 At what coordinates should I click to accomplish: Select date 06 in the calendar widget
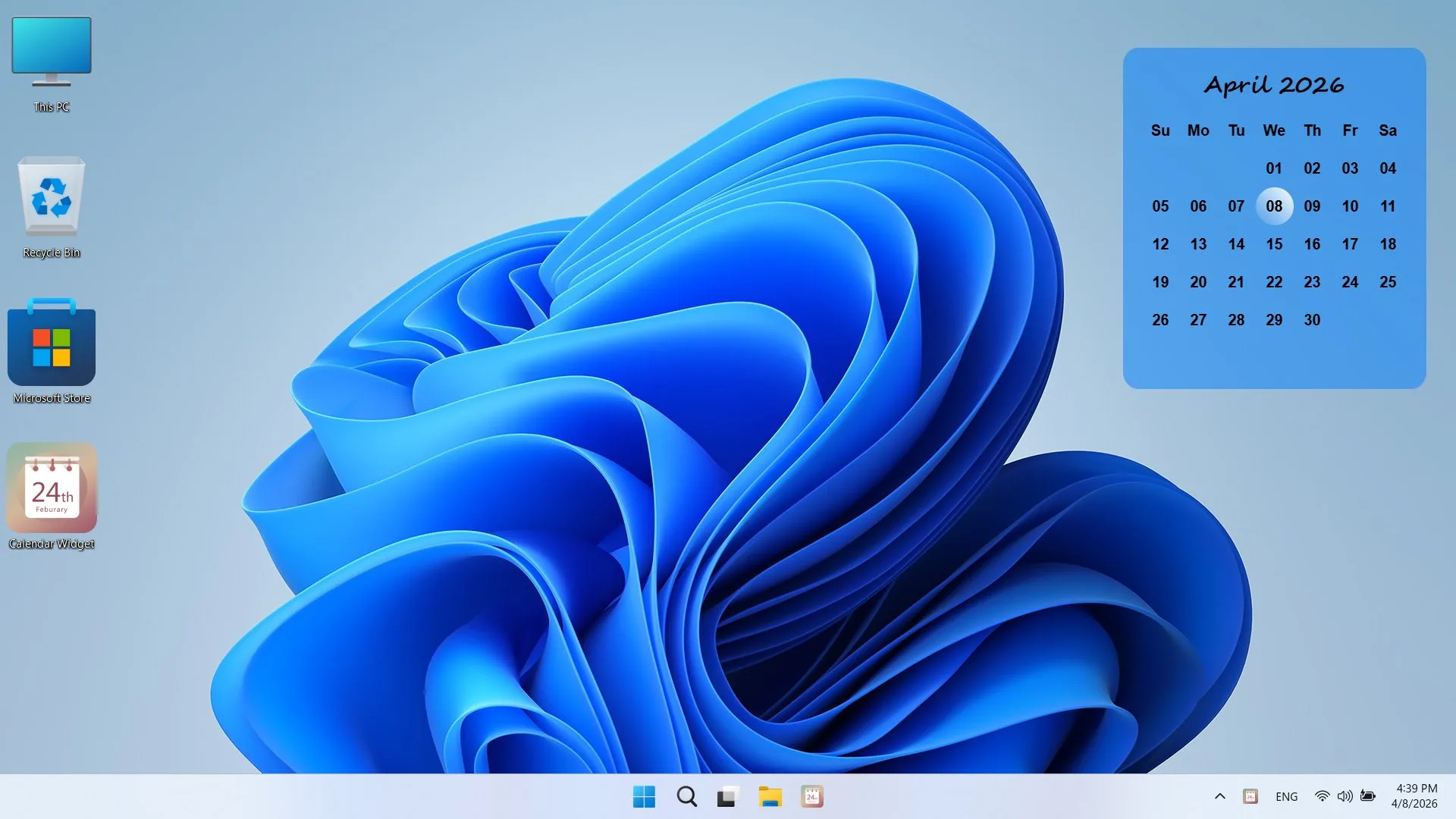click(1198, 206)
